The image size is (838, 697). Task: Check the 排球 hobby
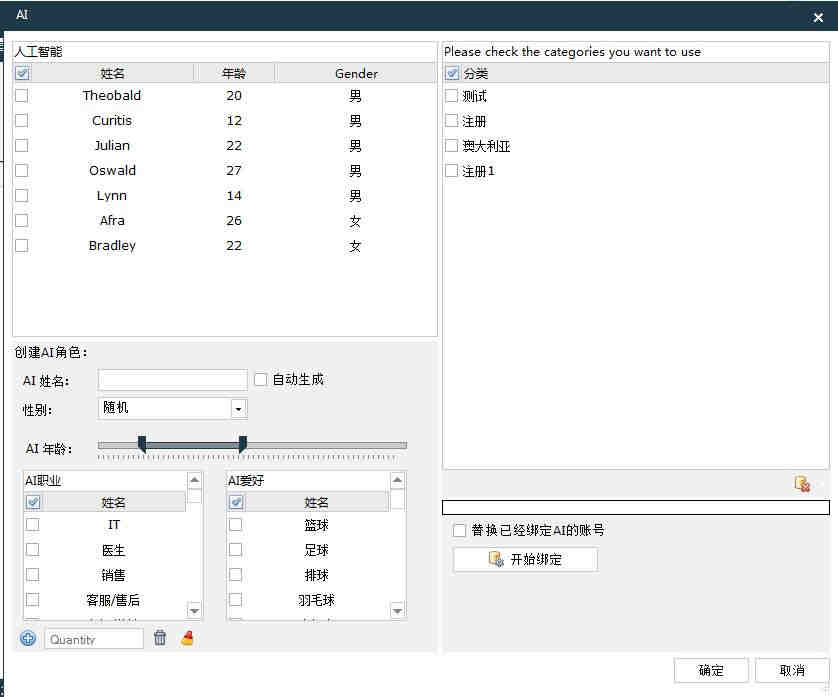pos(236,575)
